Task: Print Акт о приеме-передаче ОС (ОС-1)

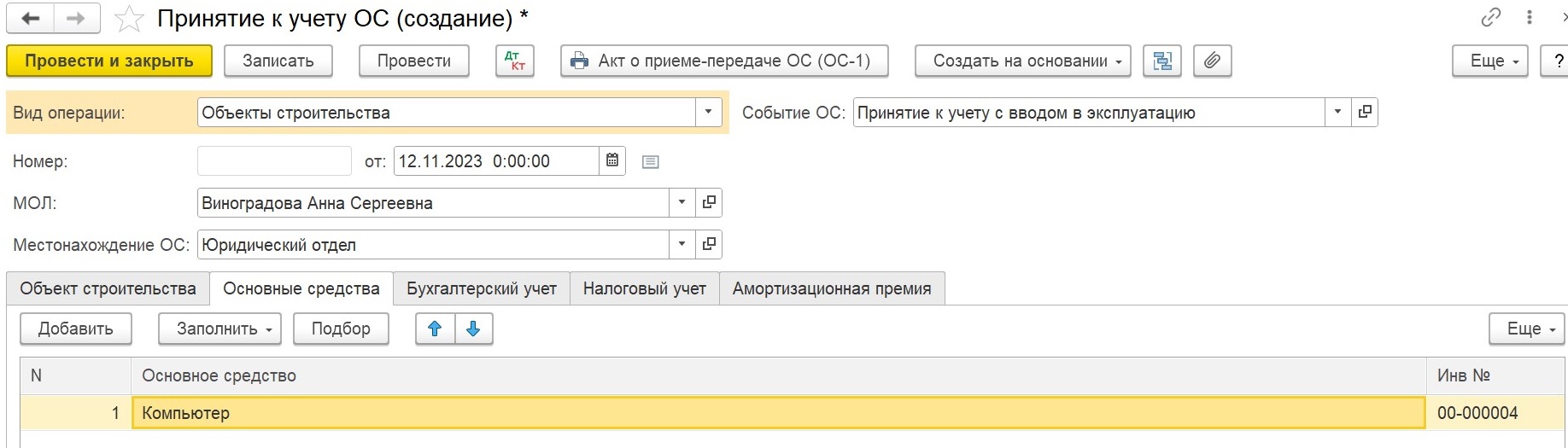Action: point(724,61)
